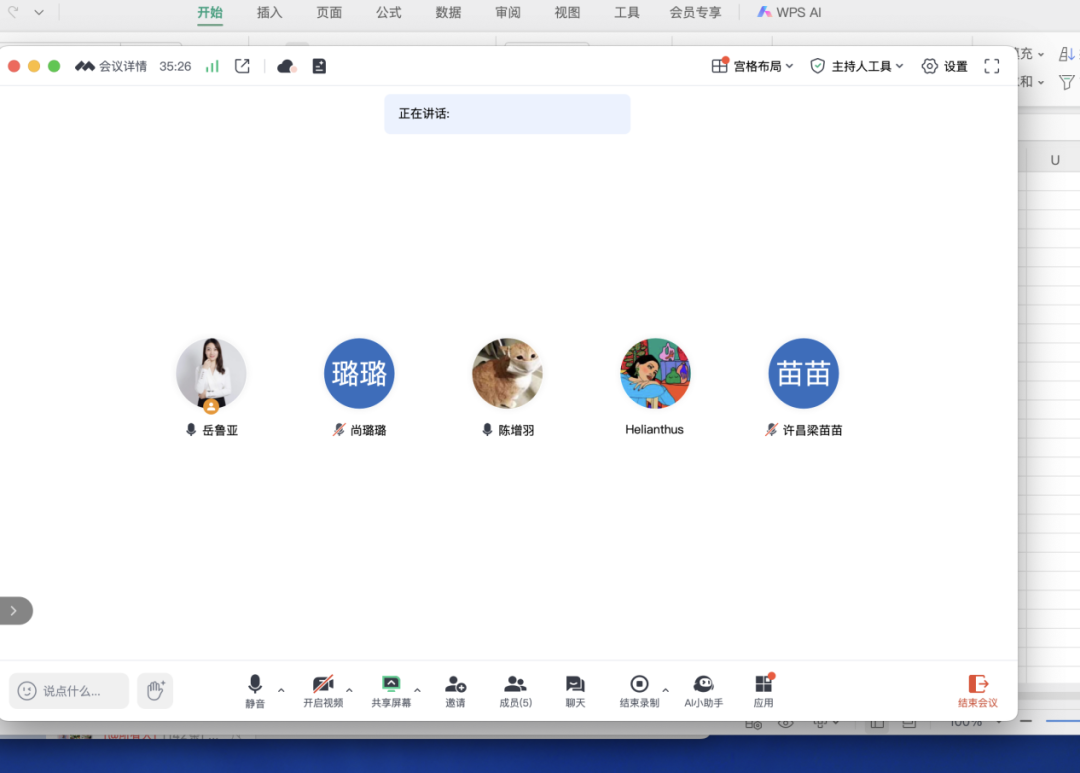Stop recording with 结束录制
The image size is (1080, 773).
coord(639,690)
